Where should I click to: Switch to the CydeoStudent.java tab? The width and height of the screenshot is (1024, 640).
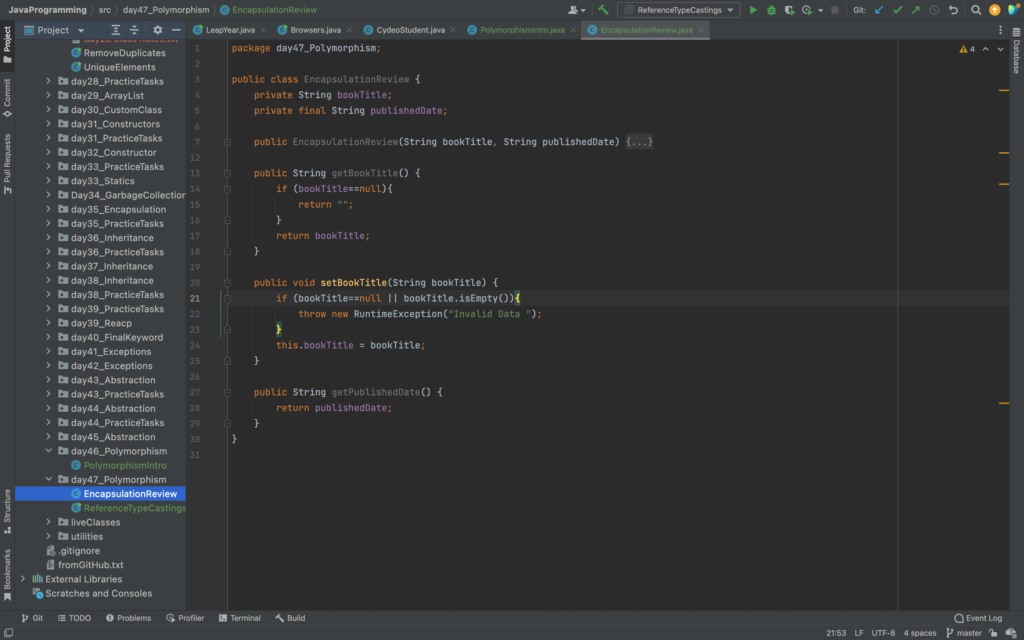(410, 30)
